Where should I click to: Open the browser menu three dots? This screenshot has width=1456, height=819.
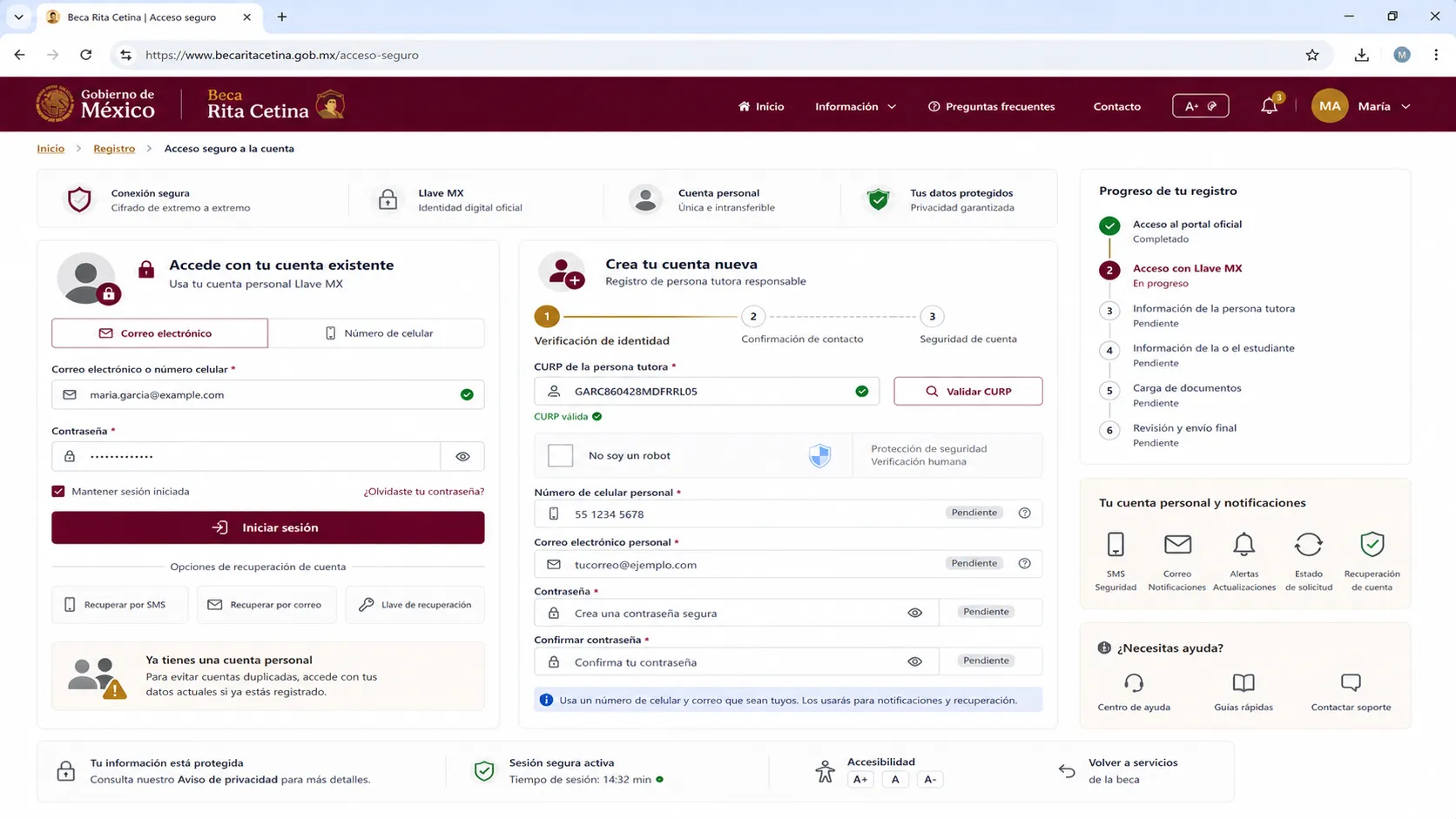pyautogui.click(x=1436, y=55)
